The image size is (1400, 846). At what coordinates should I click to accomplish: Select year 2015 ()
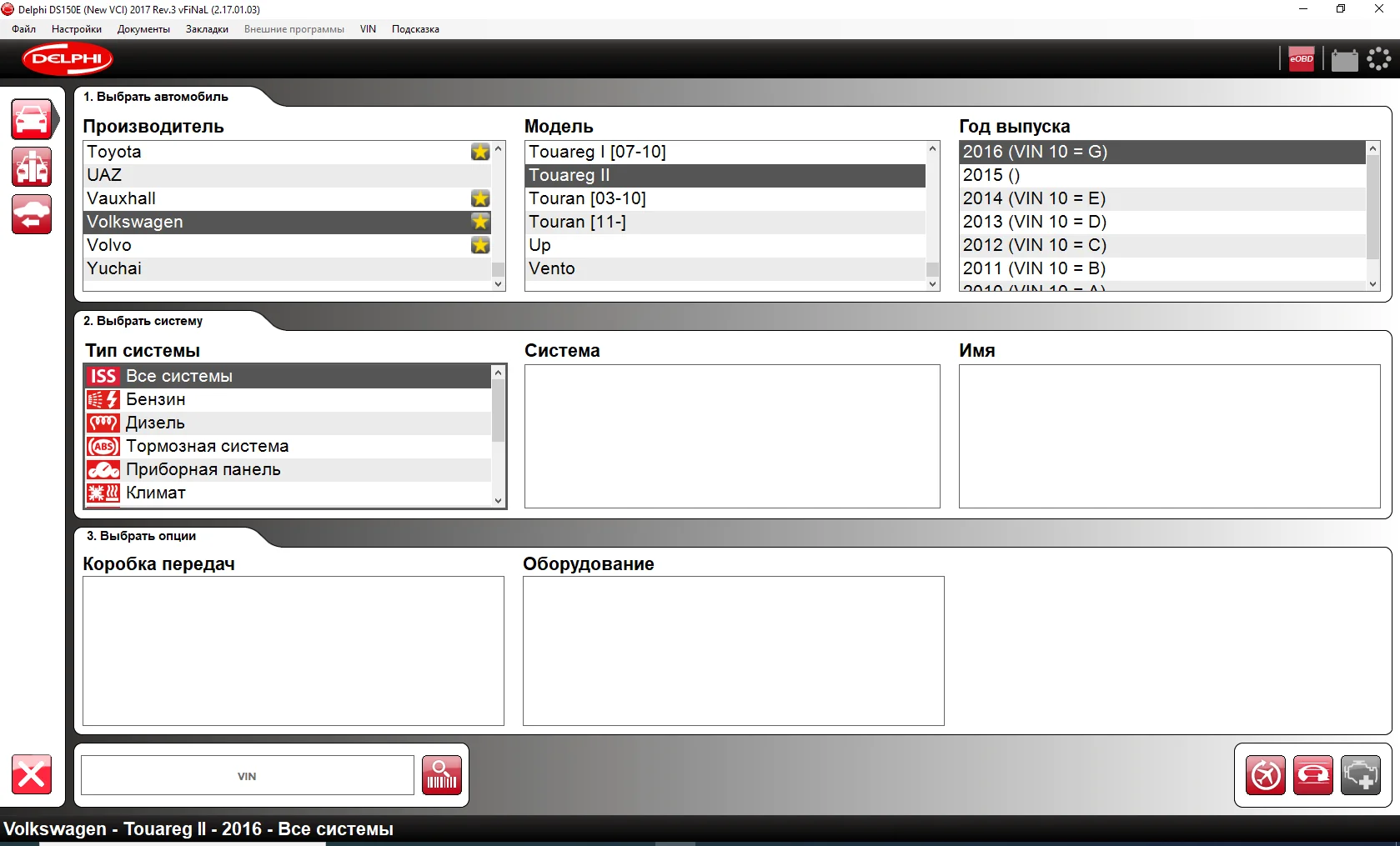1163,175
